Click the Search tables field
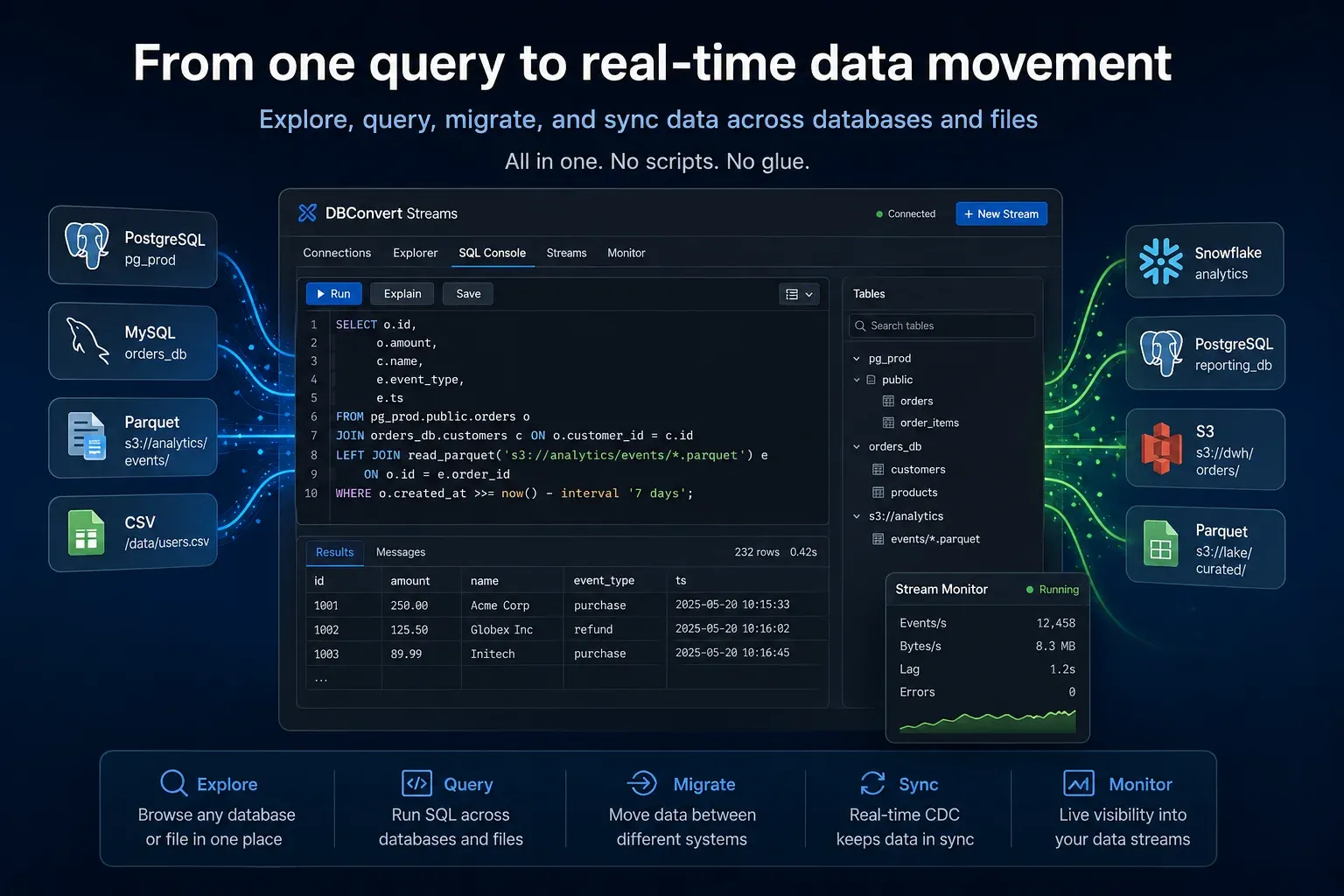 [941, 325]
